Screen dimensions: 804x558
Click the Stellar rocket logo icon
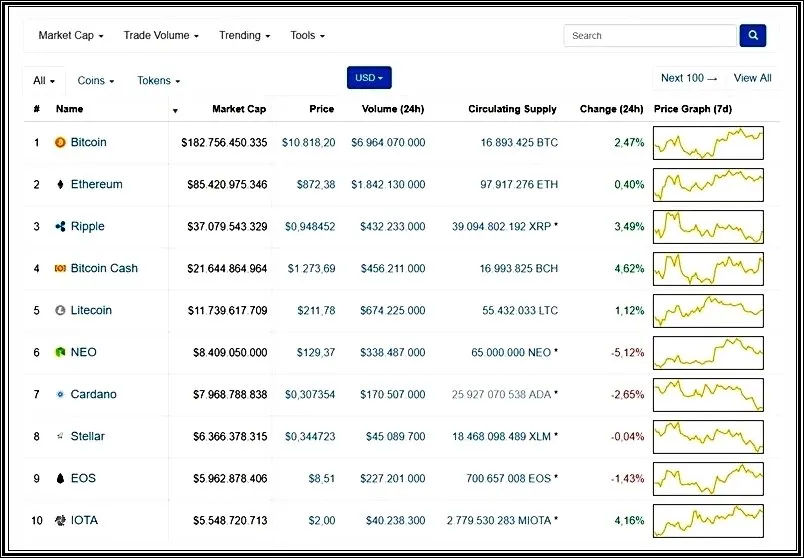click(60, 436)
